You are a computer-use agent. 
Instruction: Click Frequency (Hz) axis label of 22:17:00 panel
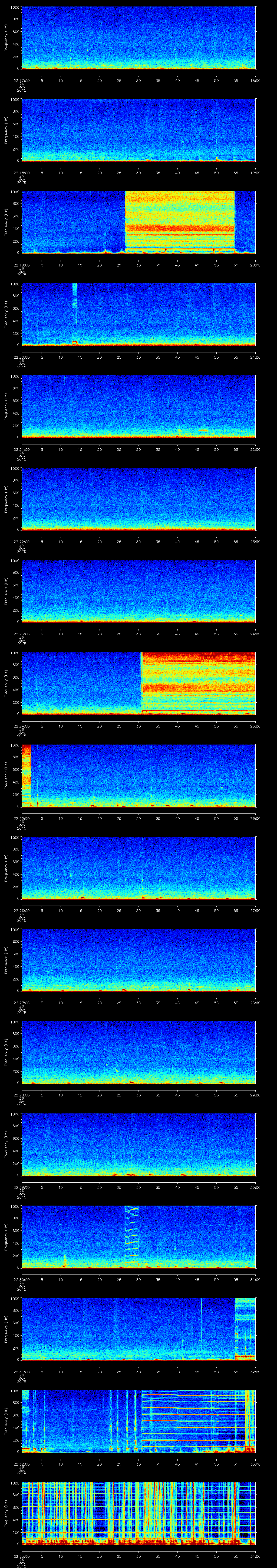pos(6,38)
